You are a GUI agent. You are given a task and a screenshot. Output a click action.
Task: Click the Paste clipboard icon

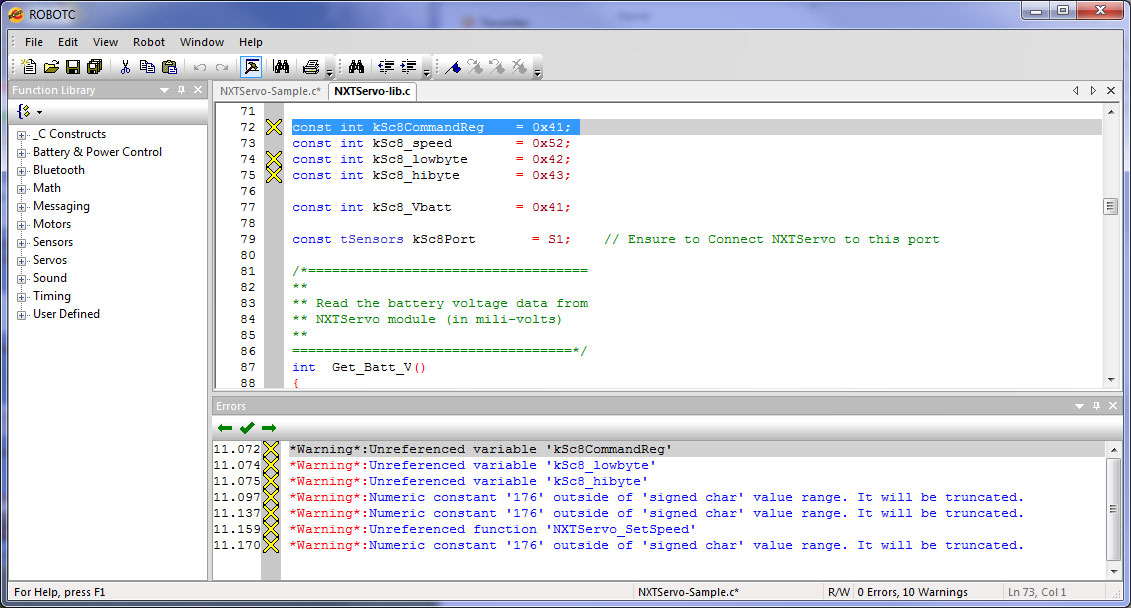click(x=169, y=67)
